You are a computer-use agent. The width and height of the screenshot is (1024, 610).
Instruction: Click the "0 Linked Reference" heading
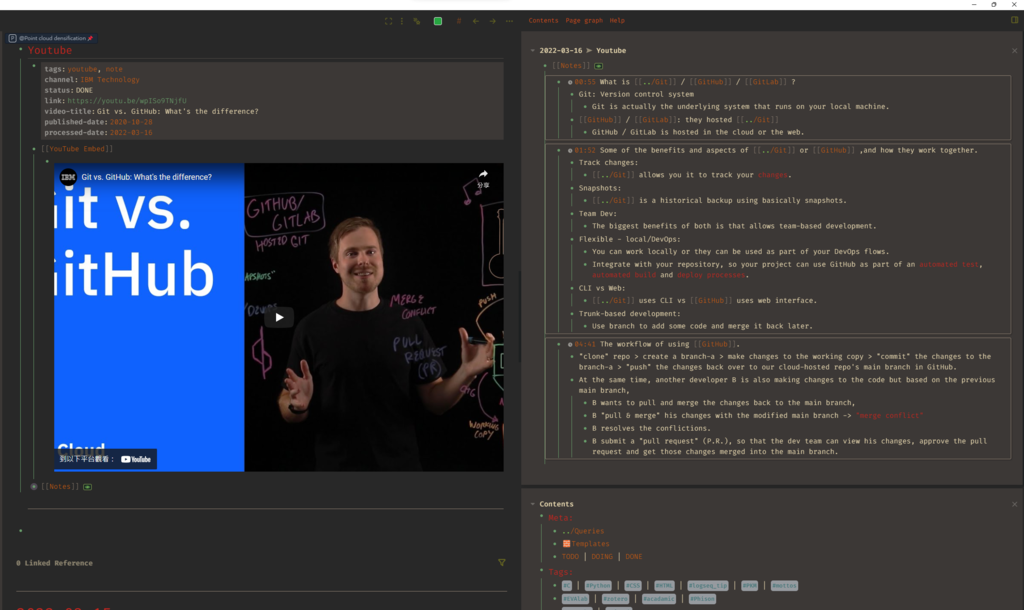[54, 563]
